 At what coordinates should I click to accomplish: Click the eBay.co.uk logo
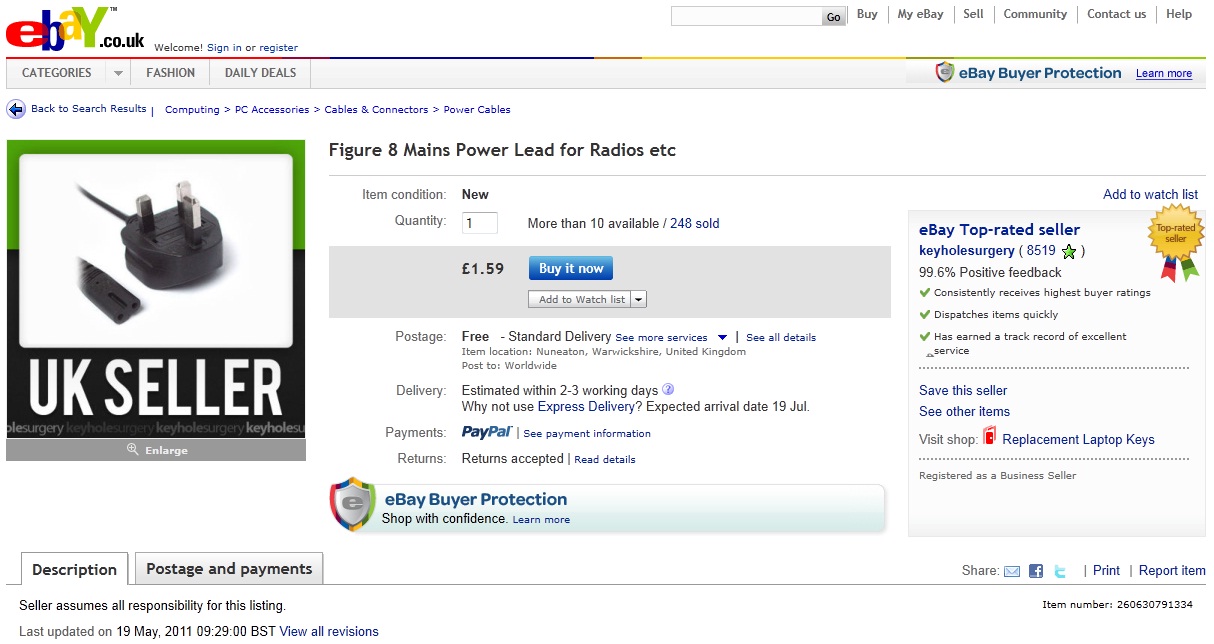click(75, 29)
